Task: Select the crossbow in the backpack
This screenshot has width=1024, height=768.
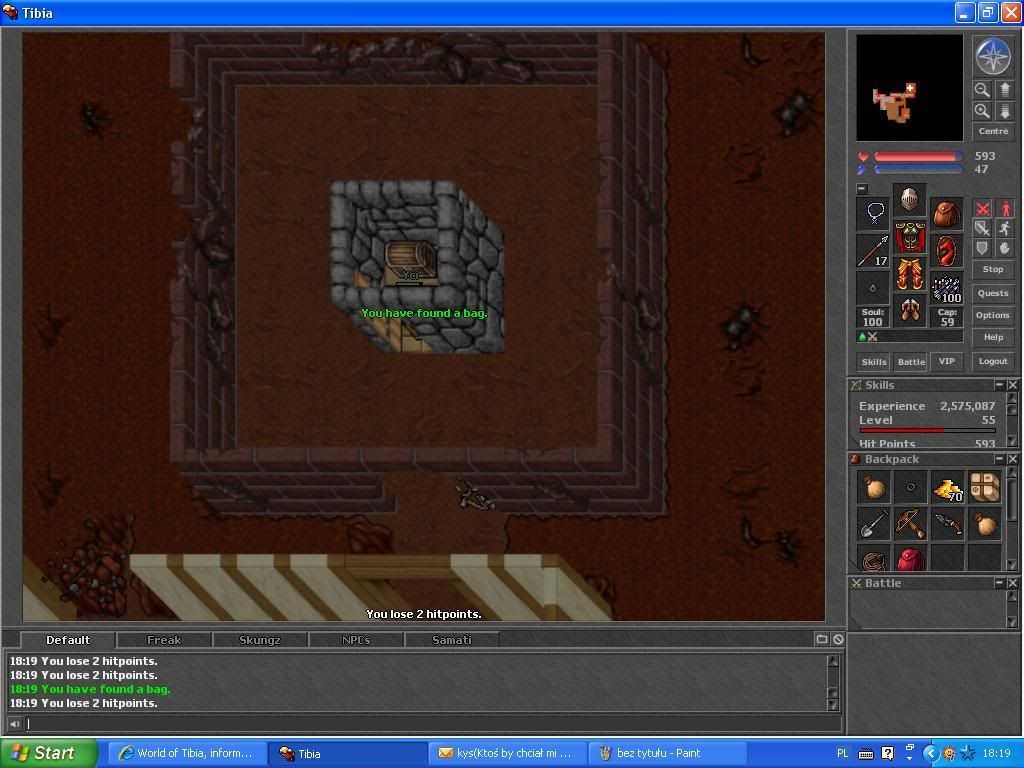Action: tap(910, 524)
